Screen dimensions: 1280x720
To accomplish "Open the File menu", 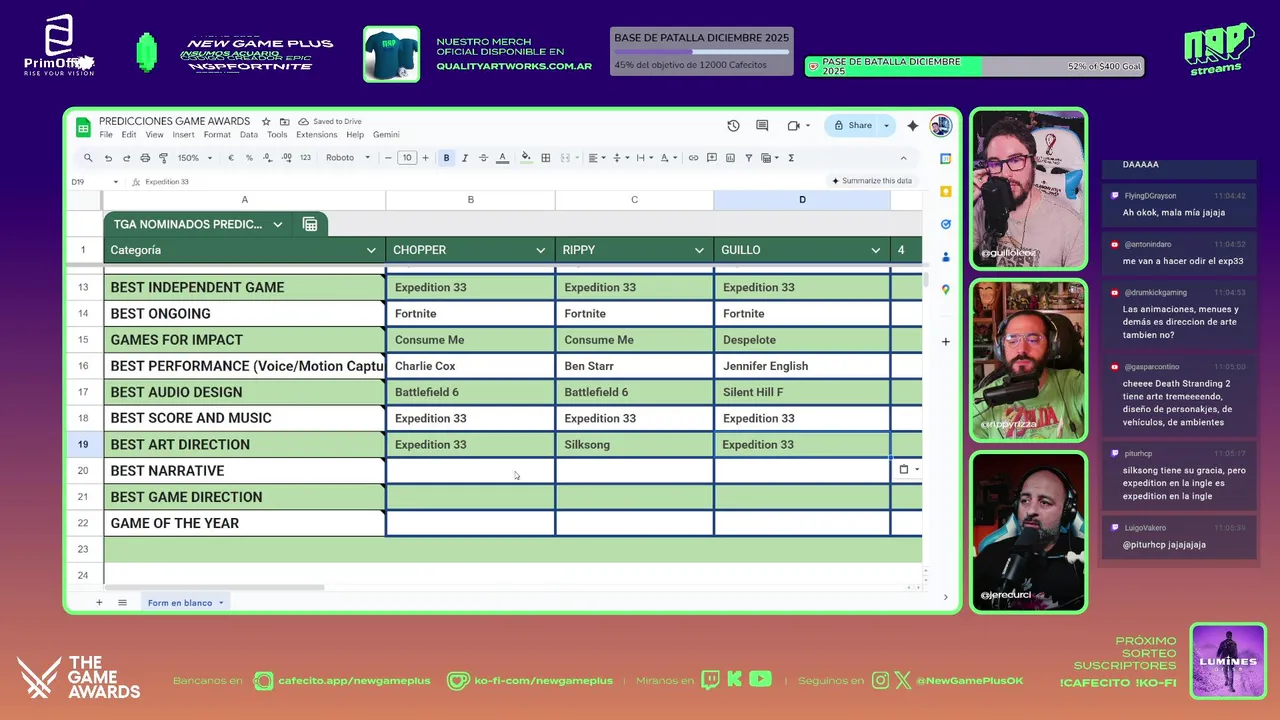I will point(106,135).
